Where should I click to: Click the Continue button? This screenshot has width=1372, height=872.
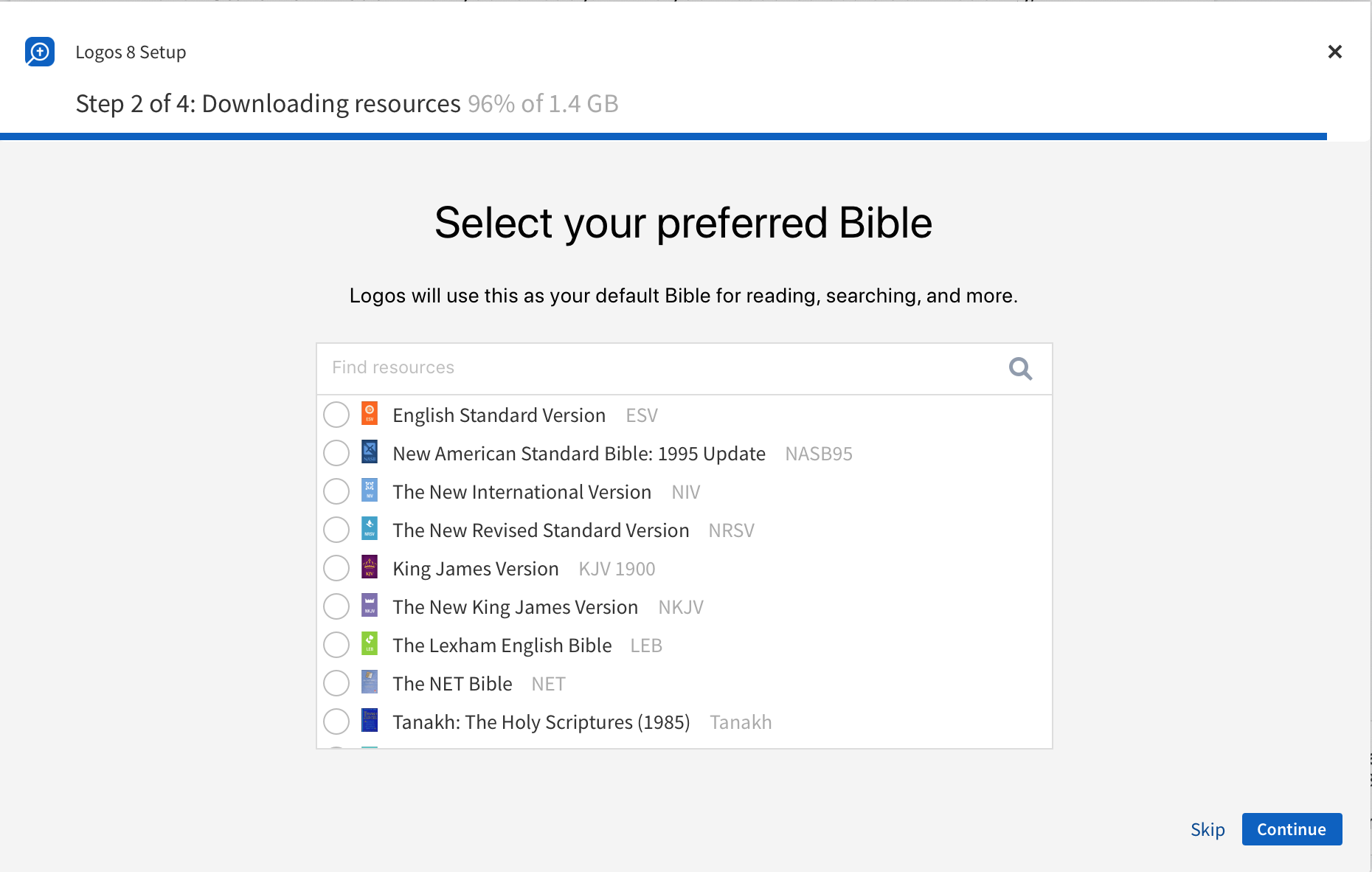1292,829
